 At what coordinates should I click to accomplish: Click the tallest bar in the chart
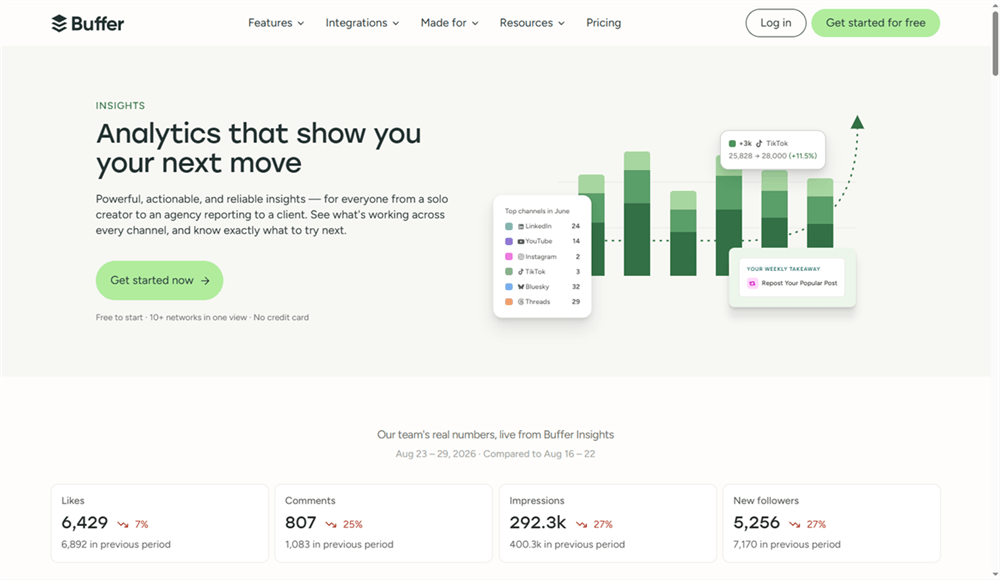(636, 214)
